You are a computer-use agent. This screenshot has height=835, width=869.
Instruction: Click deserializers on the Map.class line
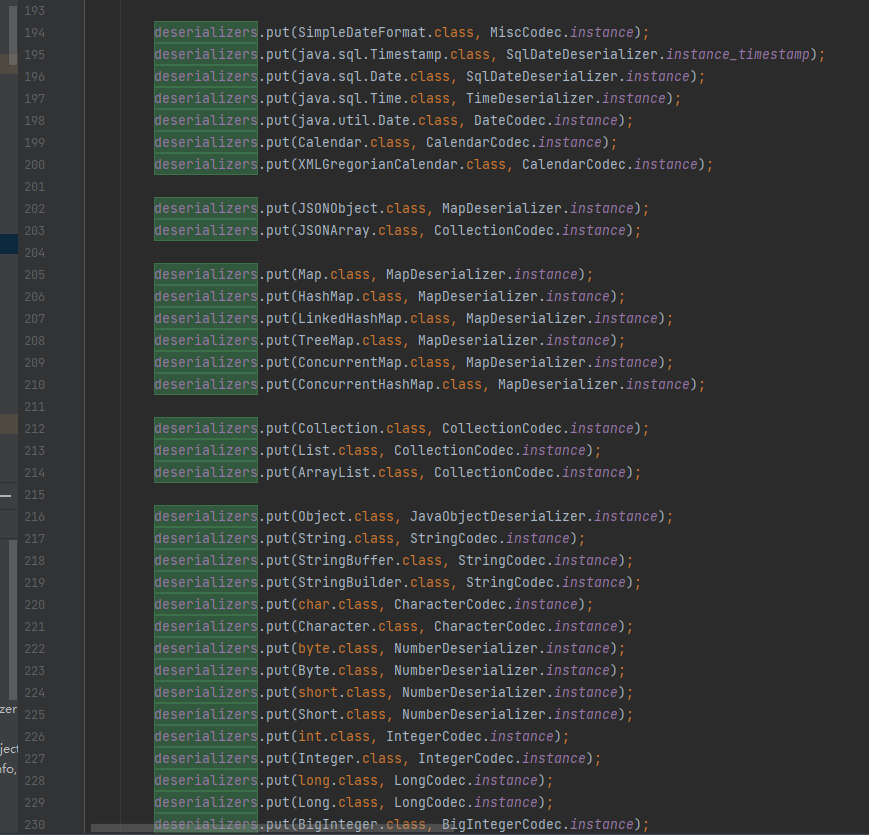coord(206,274)
